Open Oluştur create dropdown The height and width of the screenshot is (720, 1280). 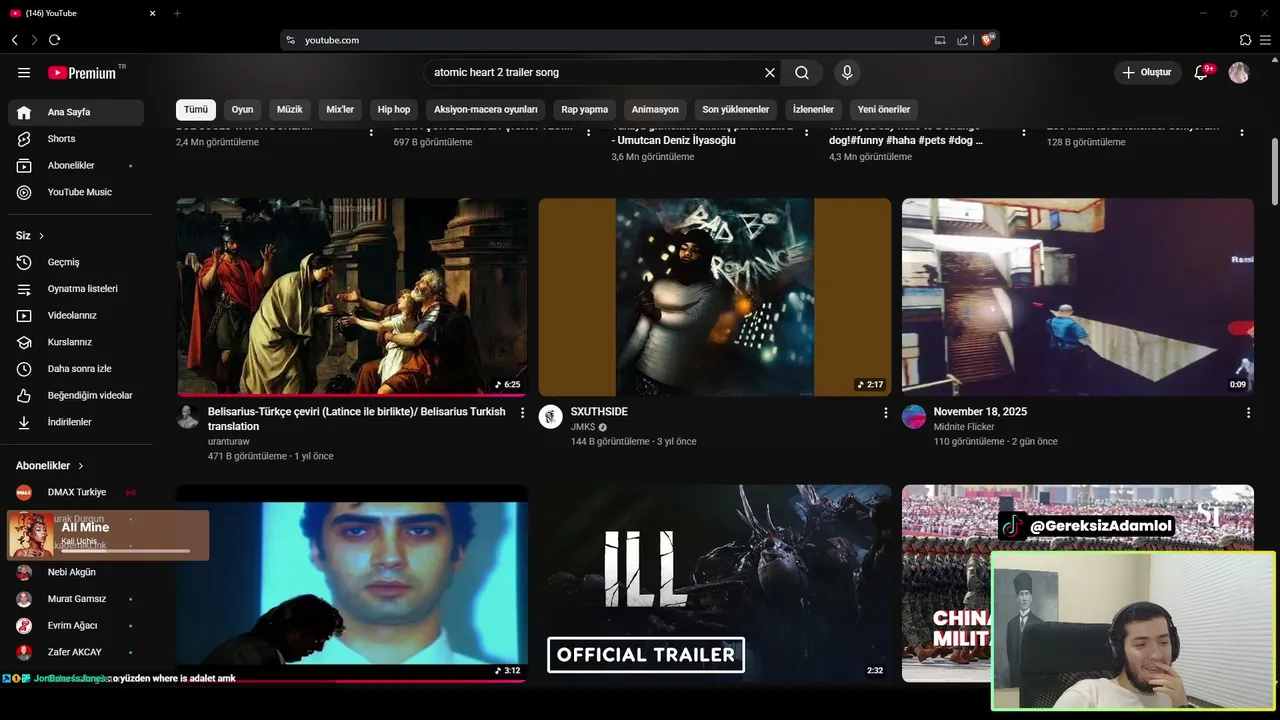(1146, 72)
